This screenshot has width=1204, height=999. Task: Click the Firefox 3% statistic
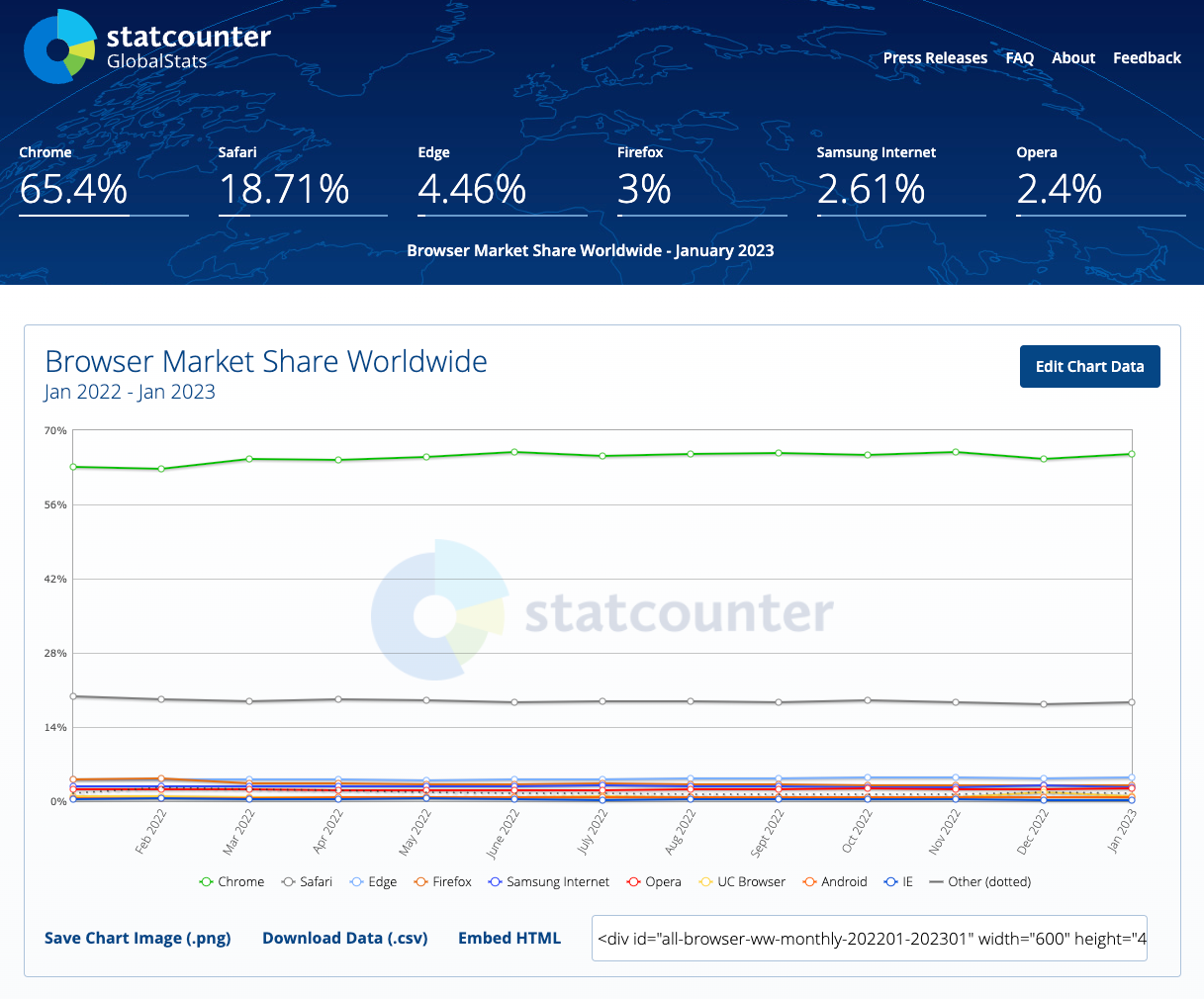702,179
